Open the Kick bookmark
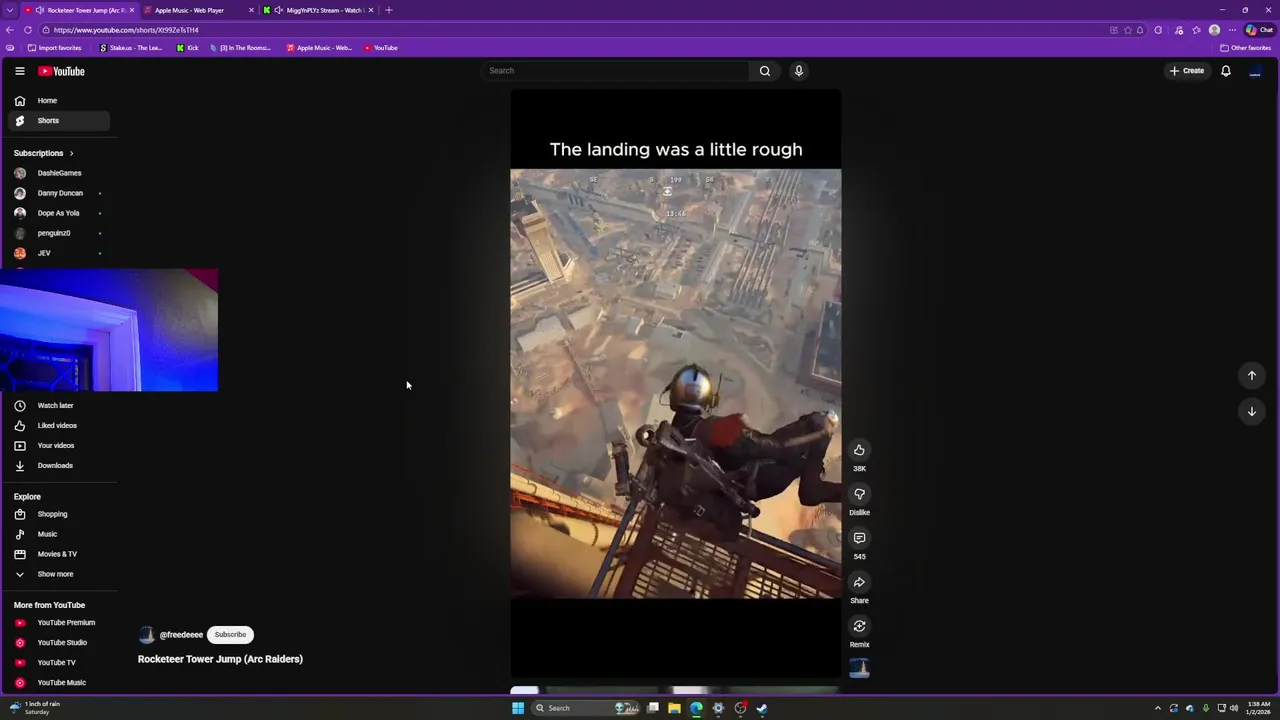 [x=188, y=48]
